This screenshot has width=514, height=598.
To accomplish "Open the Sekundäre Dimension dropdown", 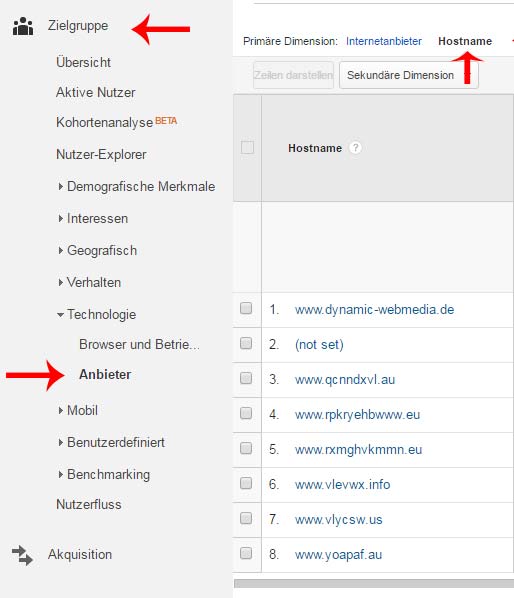I will (x=409, y=75).
